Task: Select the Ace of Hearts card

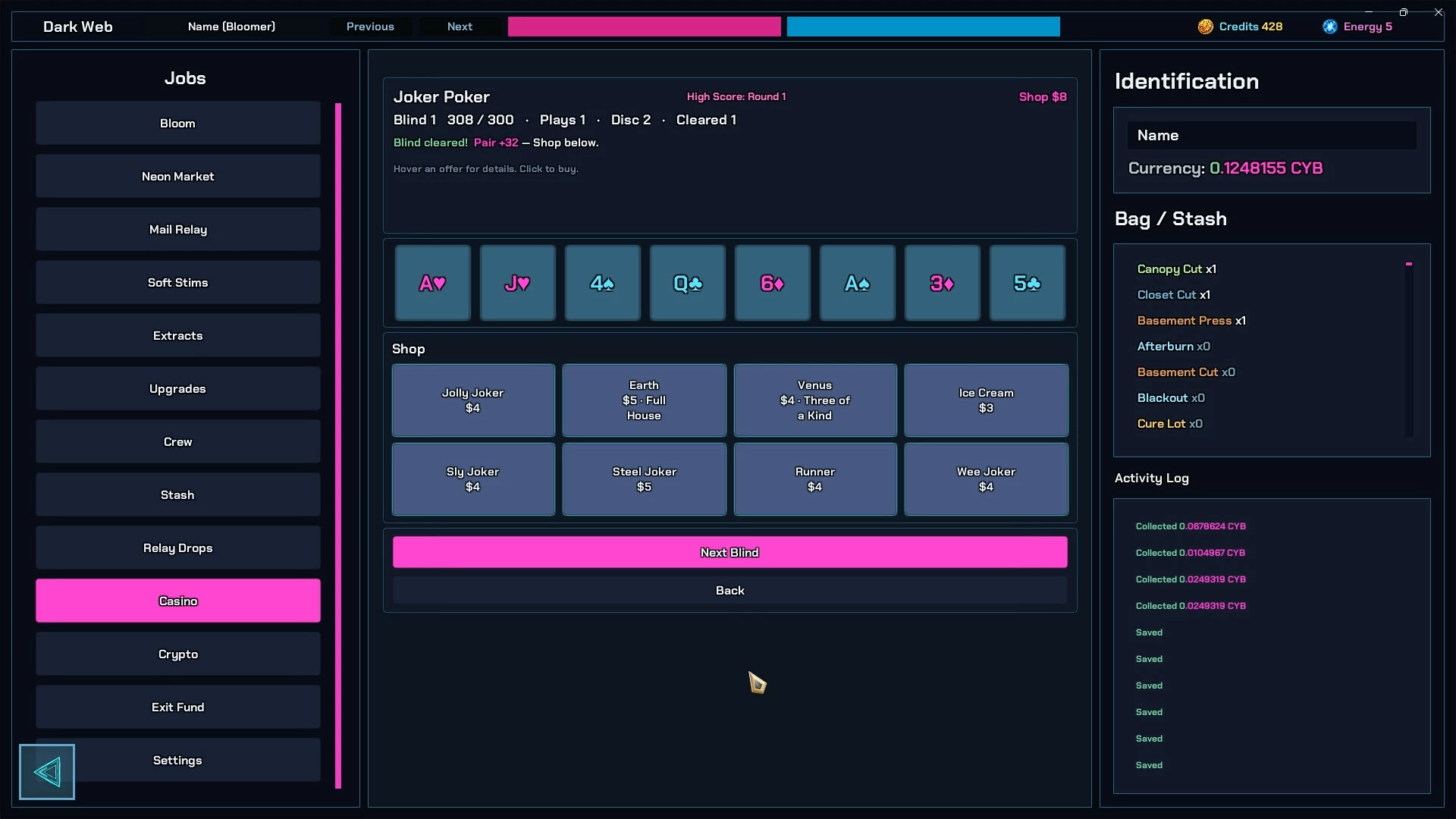Action: tap(433, 283)
